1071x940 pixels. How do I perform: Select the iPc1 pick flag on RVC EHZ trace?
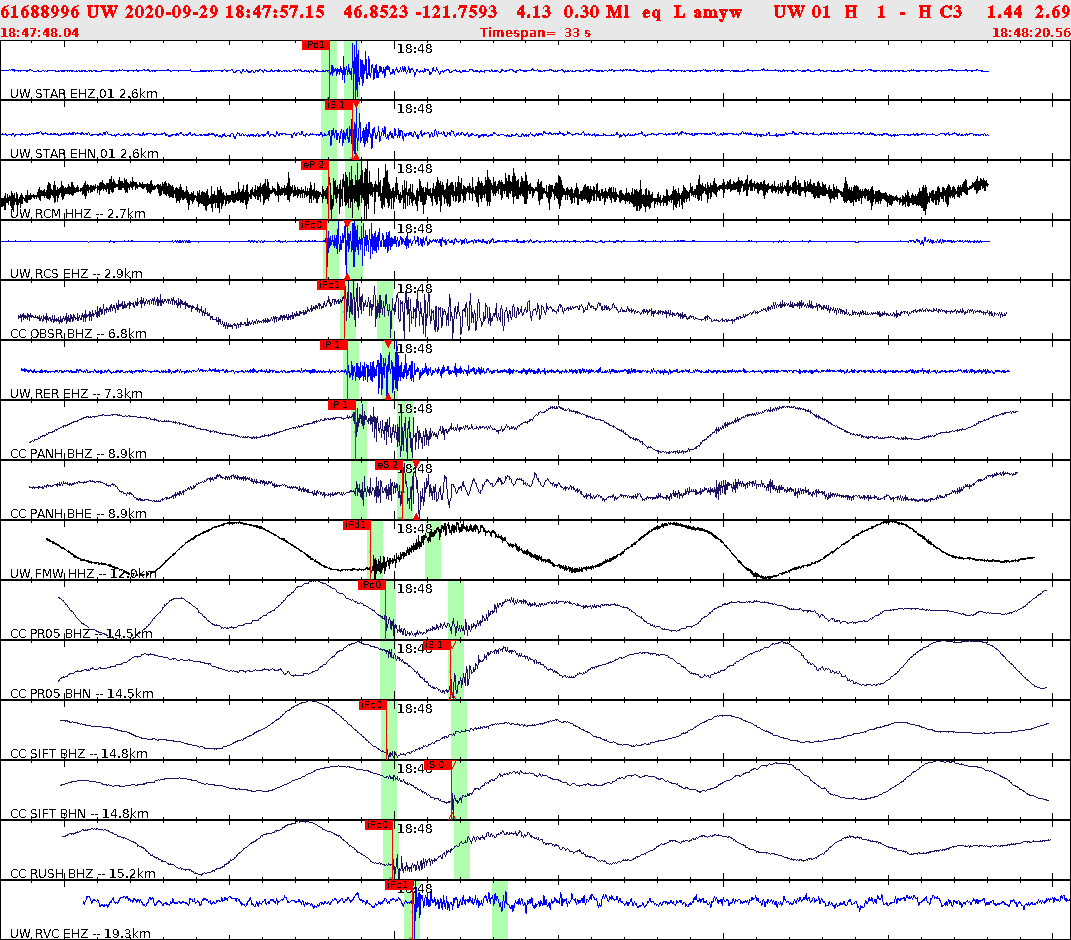pyautogui.click(x=396, y=884)
